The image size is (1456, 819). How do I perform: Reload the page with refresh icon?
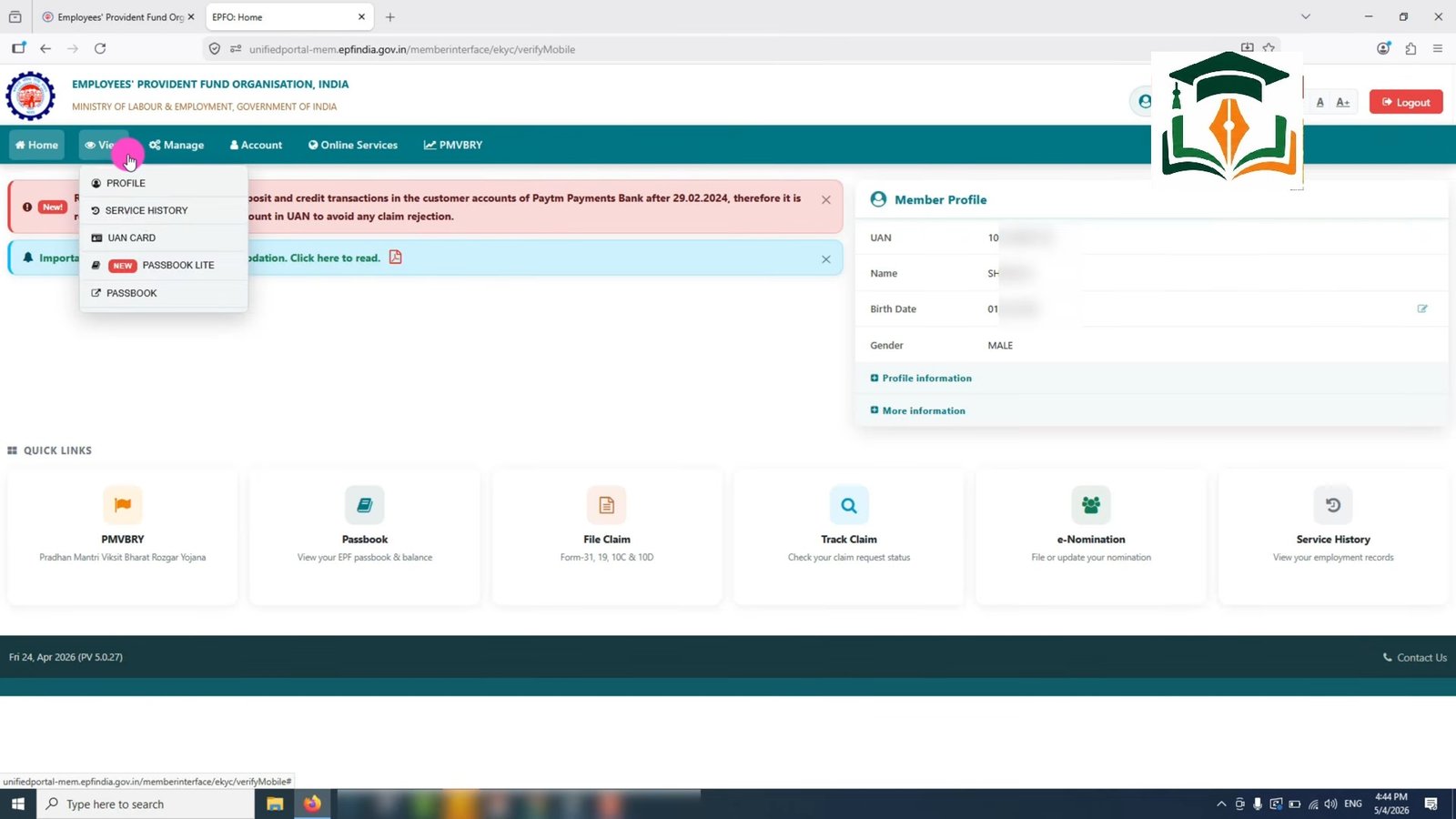(100, 48)
